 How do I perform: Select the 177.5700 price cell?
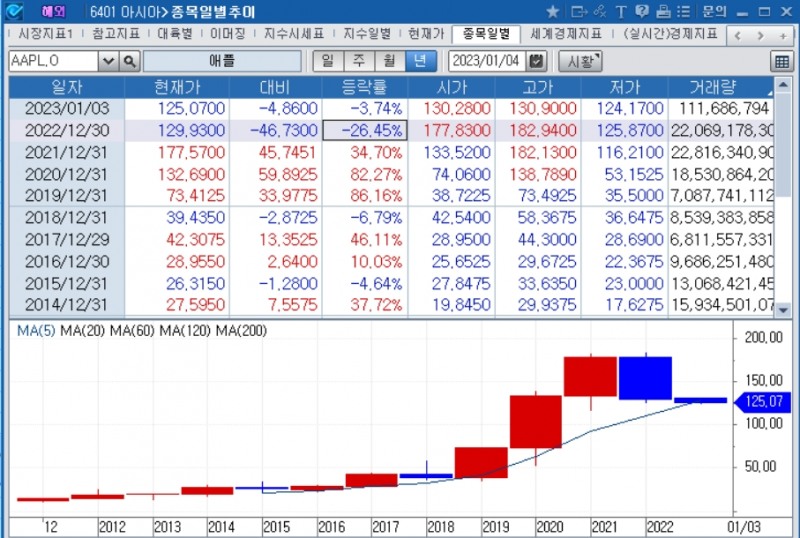(x=177, y=153)
